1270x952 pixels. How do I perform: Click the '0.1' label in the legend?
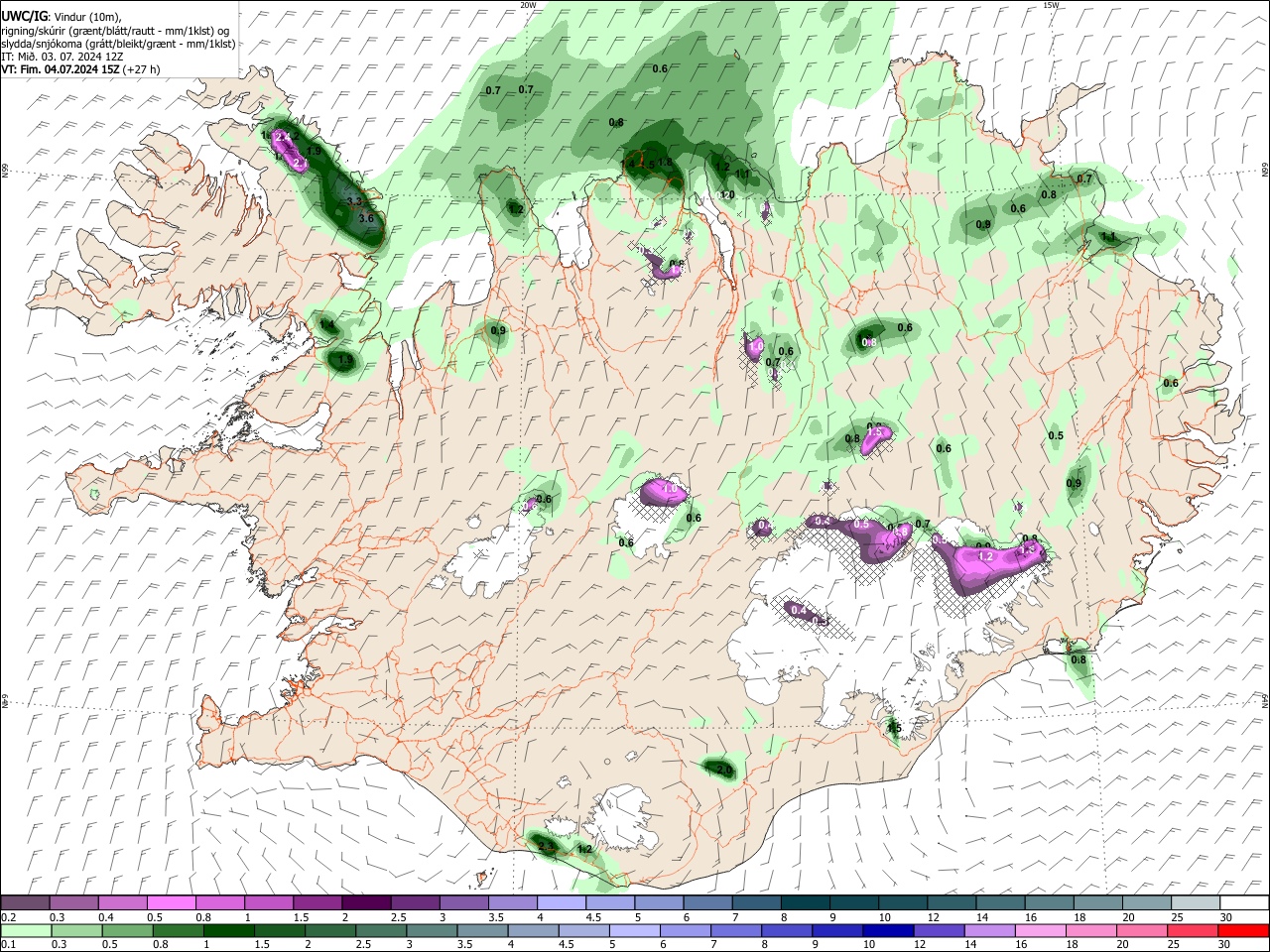coord(8,945)
